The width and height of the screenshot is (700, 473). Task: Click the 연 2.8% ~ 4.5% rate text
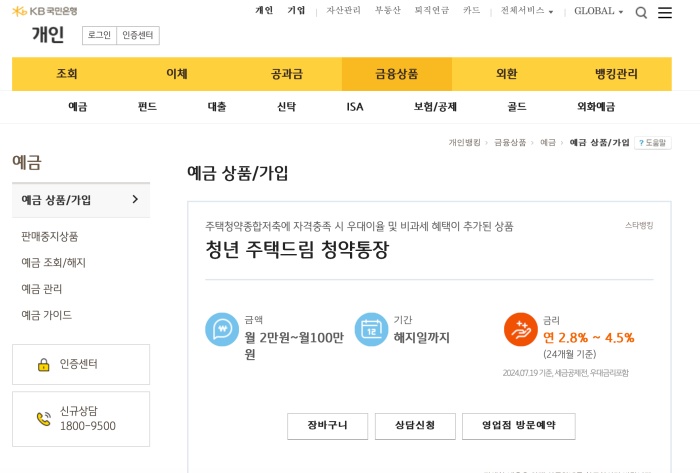pos(588,338)
